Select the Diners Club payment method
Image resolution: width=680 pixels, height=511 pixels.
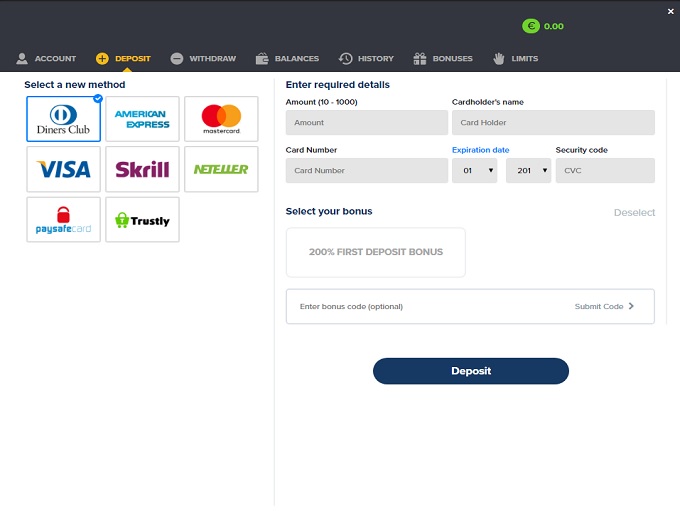click(x=63, y=120)
